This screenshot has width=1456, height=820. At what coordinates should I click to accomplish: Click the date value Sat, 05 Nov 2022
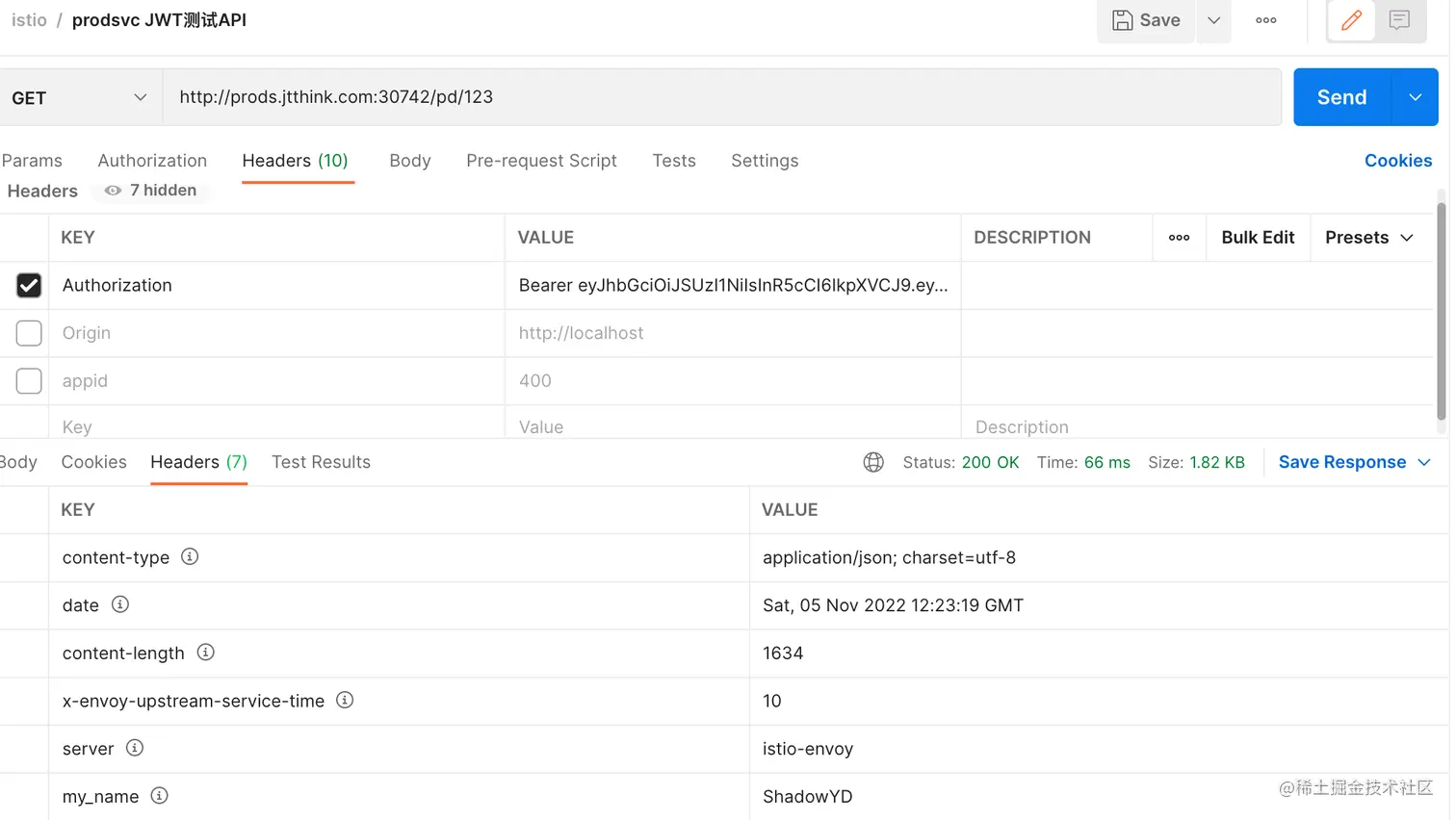893,605
